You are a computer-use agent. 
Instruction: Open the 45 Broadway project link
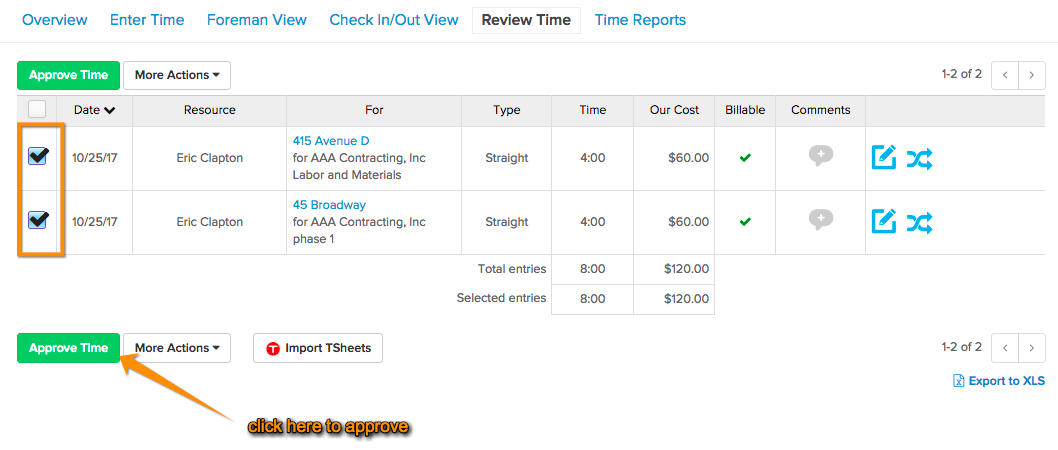(x=329, y=204)
